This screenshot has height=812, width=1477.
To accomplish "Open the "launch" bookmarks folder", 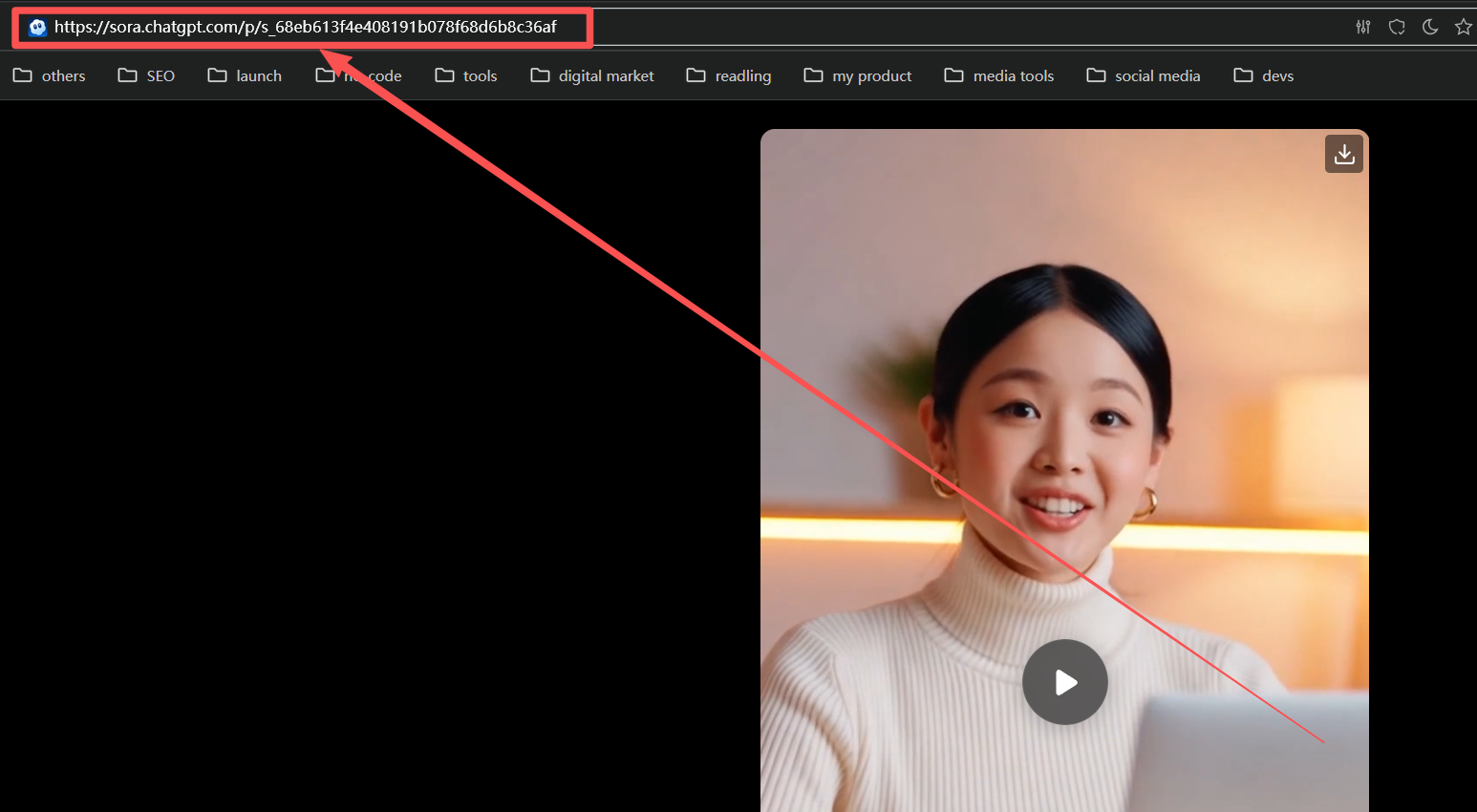I will (x=245, y=75).
